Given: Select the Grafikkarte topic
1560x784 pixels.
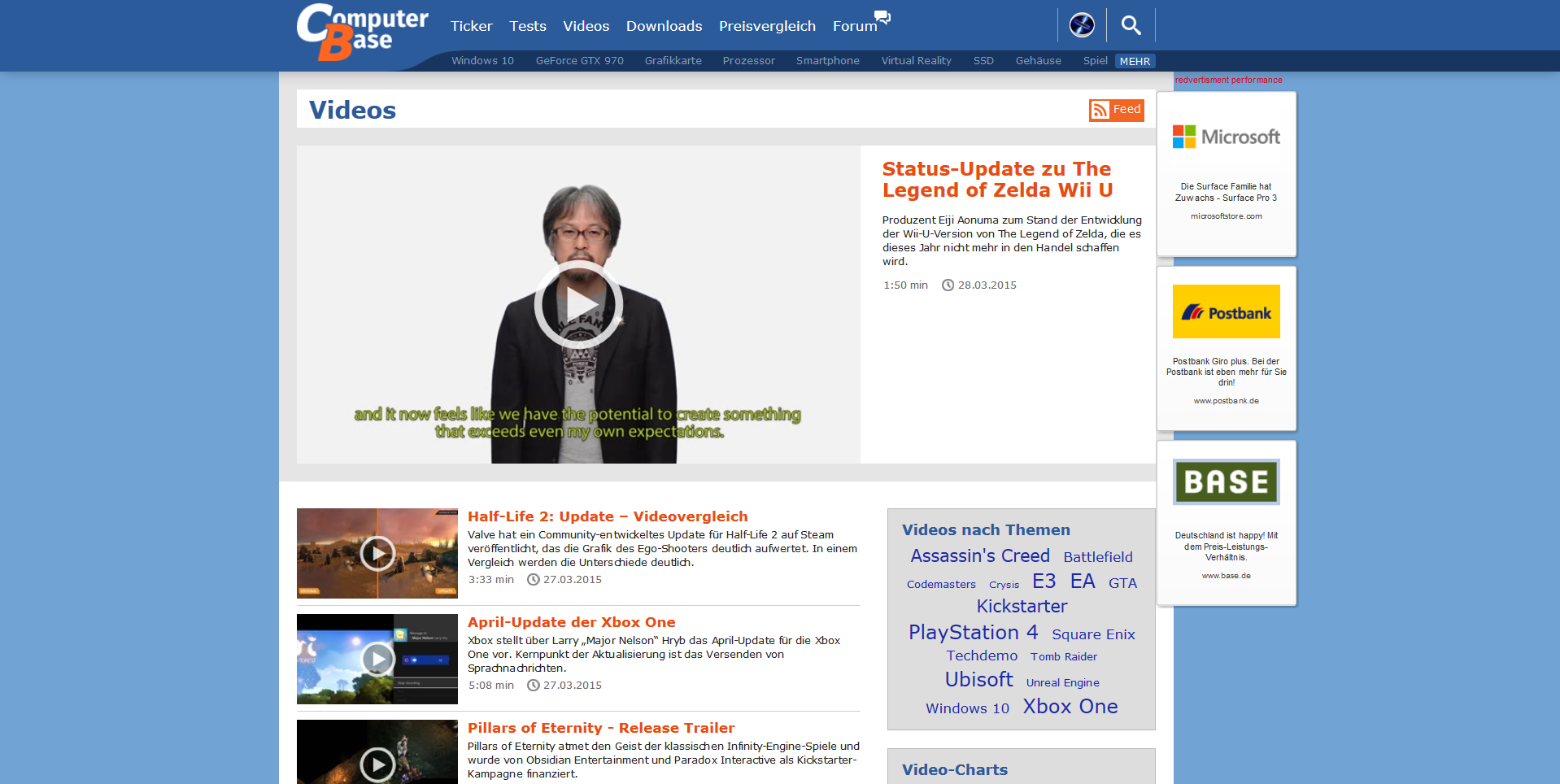Looking at the screenshot, I should pyautogui.click(x=673, y=61).
